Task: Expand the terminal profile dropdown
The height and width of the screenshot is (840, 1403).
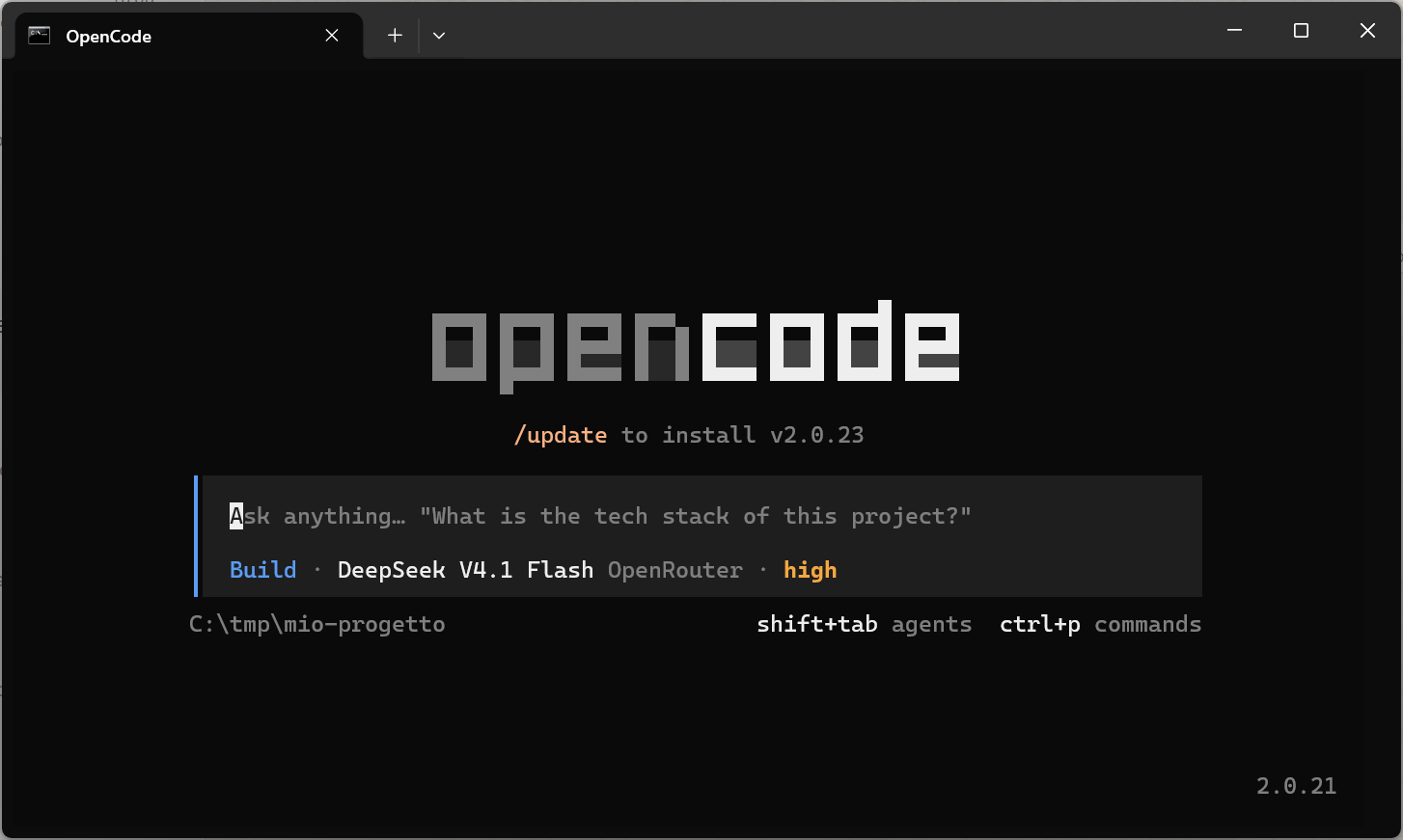Action: [x=439, y=36]
